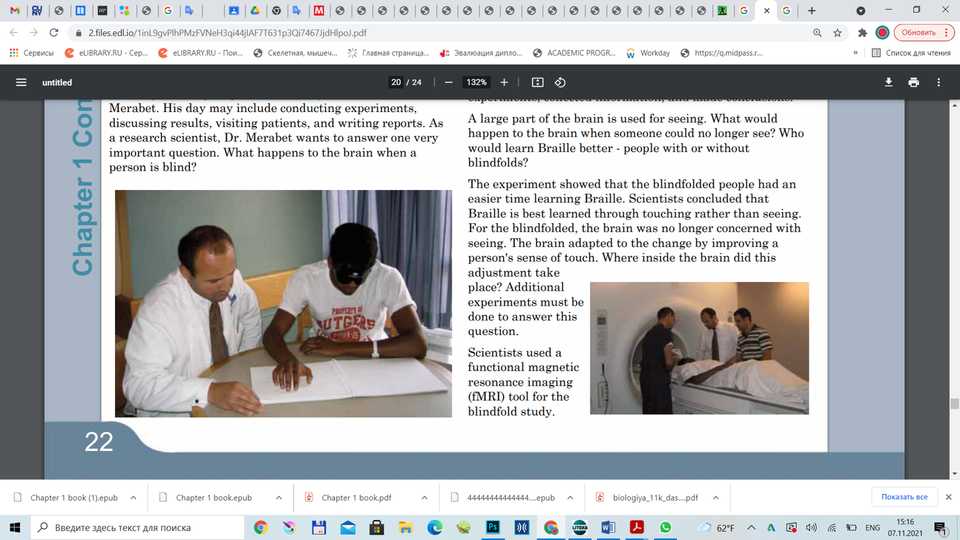The width and height of the screenshot is (960, 540).
Task: Zoom out the PDF page
Action: 448,82
